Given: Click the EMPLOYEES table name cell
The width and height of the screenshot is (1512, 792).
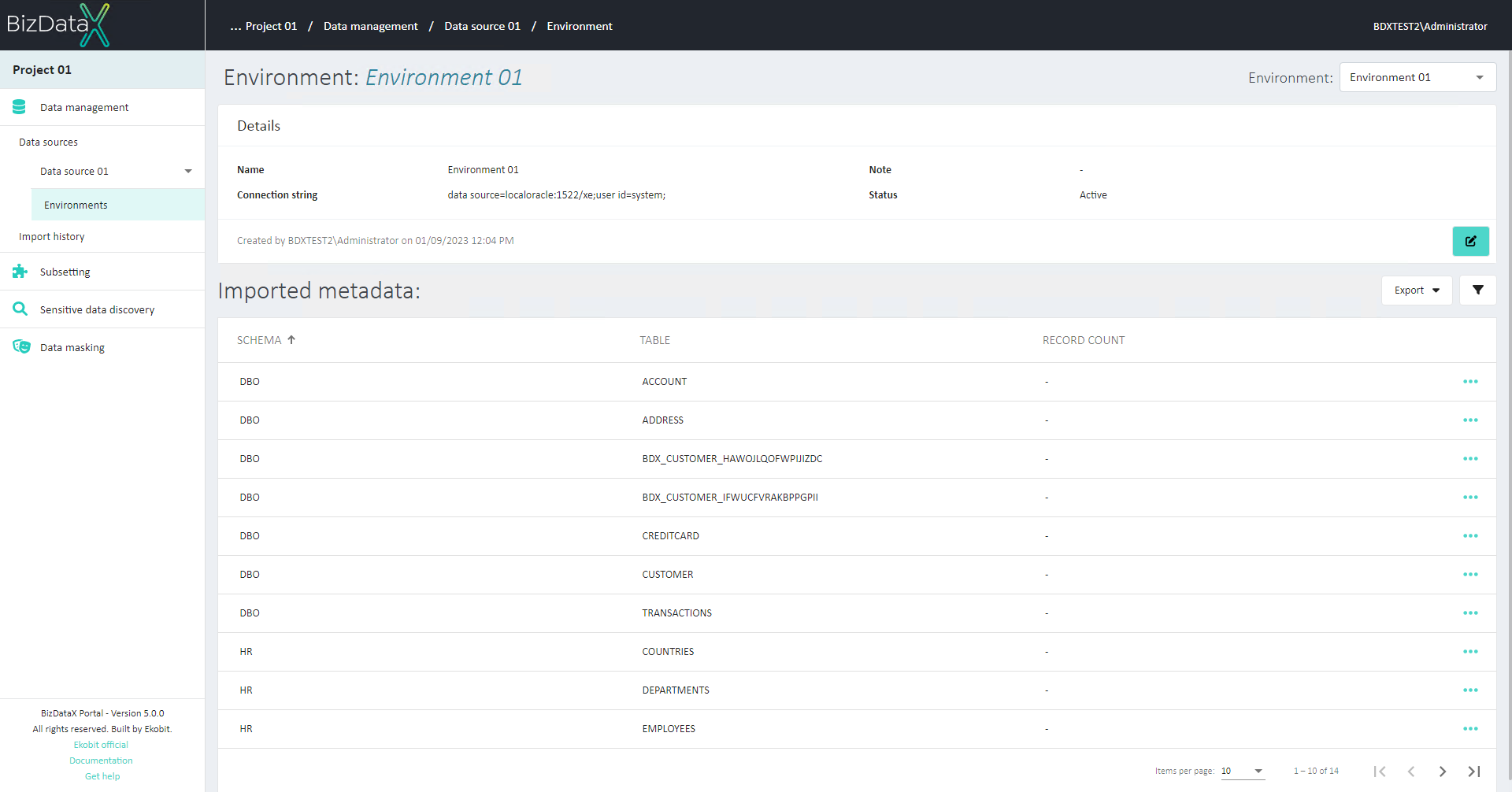Looking at the screenshot, I should click(669, 729).
